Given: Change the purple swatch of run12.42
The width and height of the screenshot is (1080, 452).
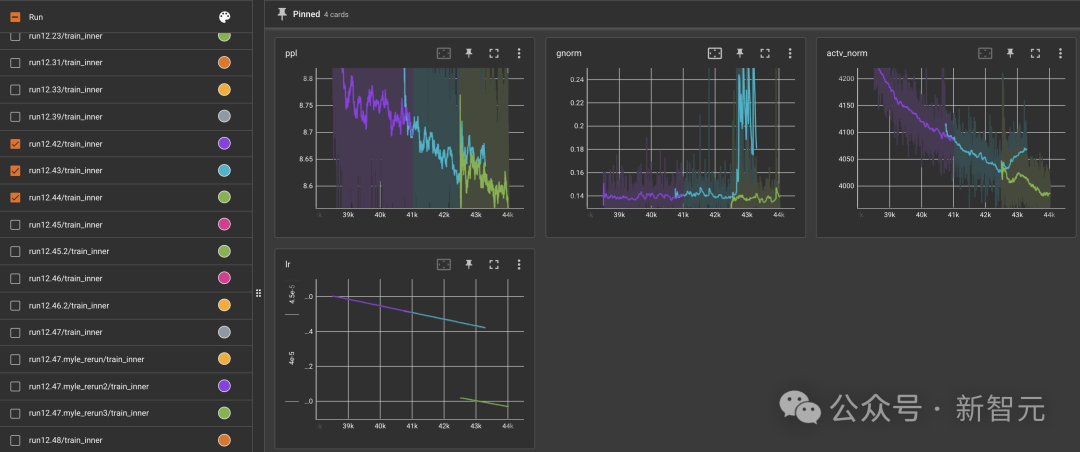Looking at the screenshot, I should click(x=224, y=143).
